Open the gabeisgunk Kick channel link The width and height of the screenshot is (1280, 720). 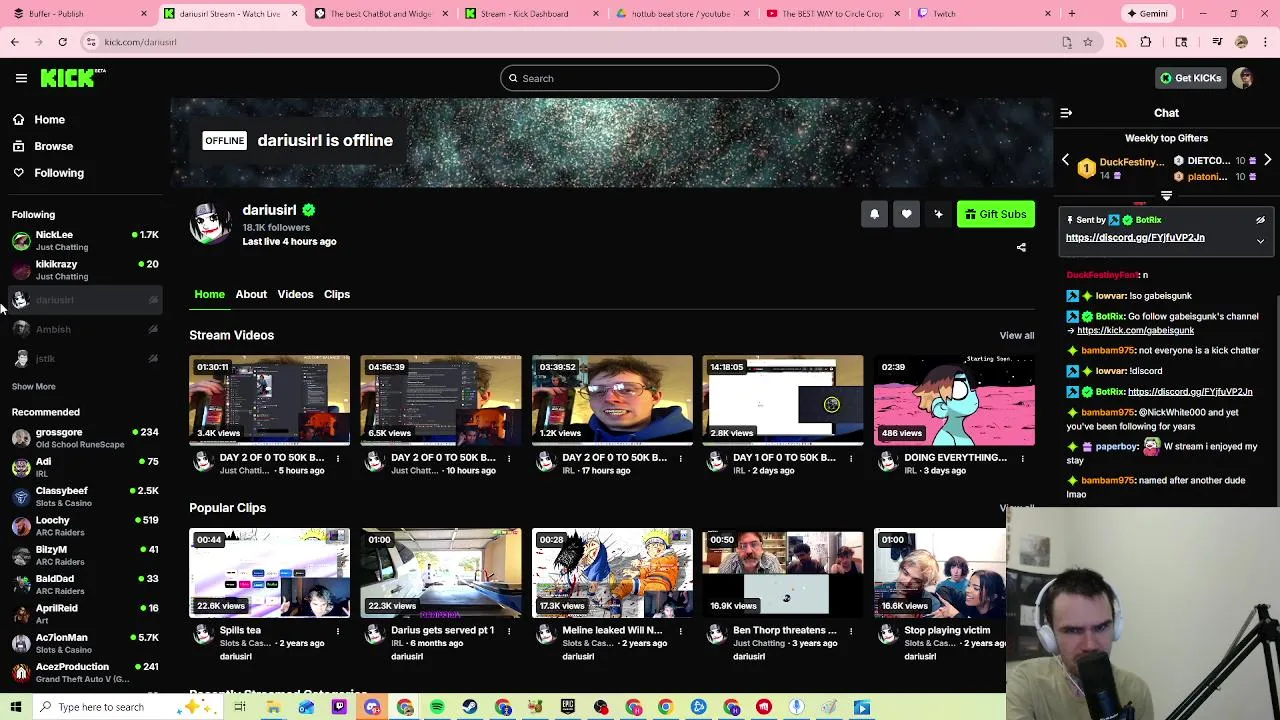click(x=1135, y=330)
